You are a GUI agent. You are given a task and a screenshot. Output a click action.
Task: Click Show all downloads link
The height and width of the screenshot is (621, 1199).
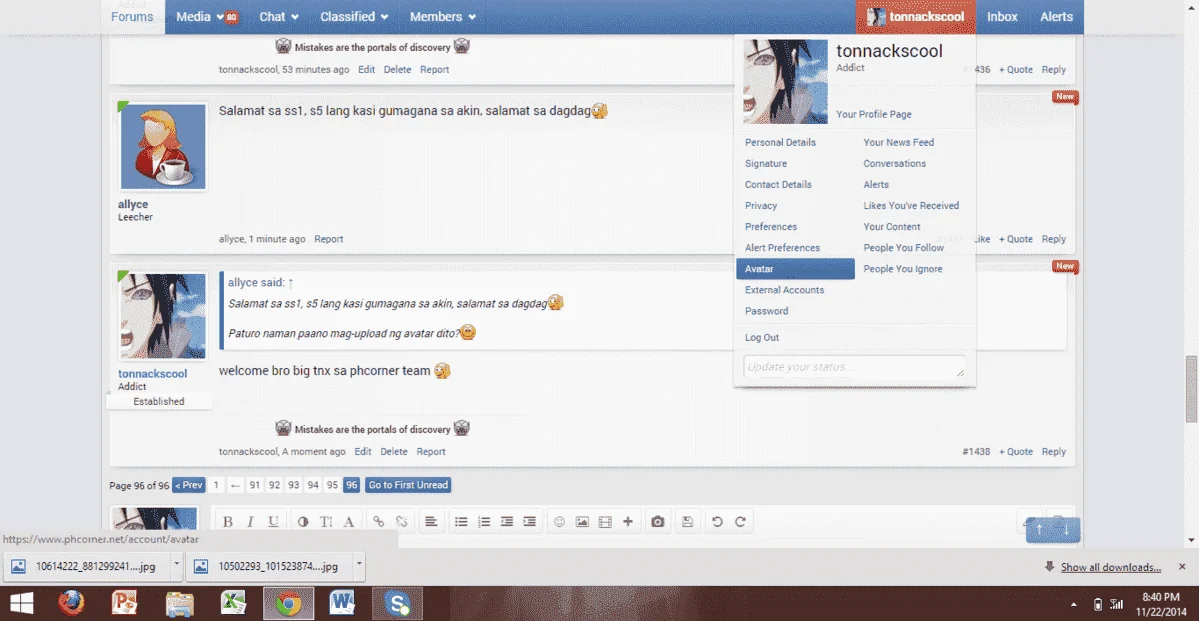pos(1110,567)
